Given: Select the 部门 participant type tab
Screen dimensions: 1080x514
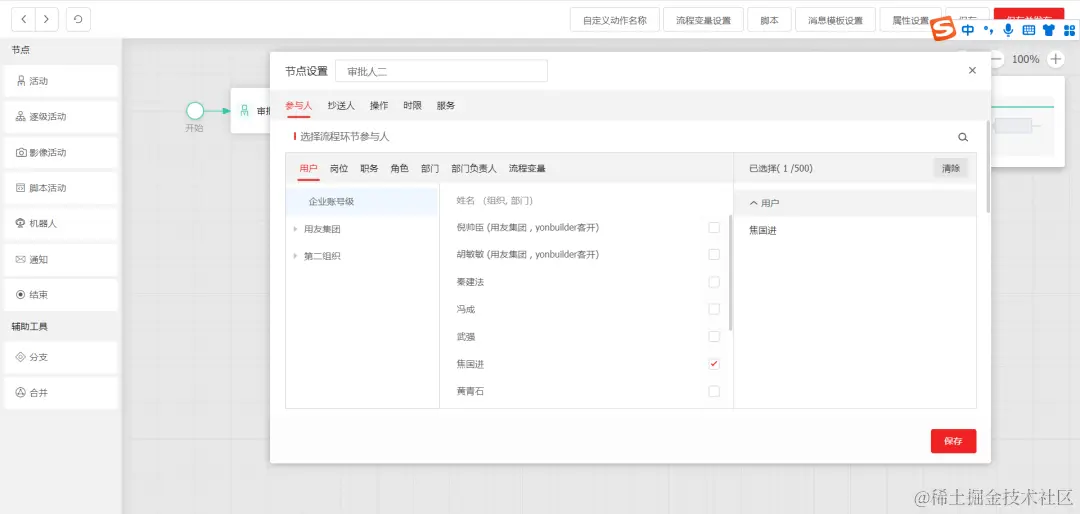Looking at the screenshot, I should (430, 168).
